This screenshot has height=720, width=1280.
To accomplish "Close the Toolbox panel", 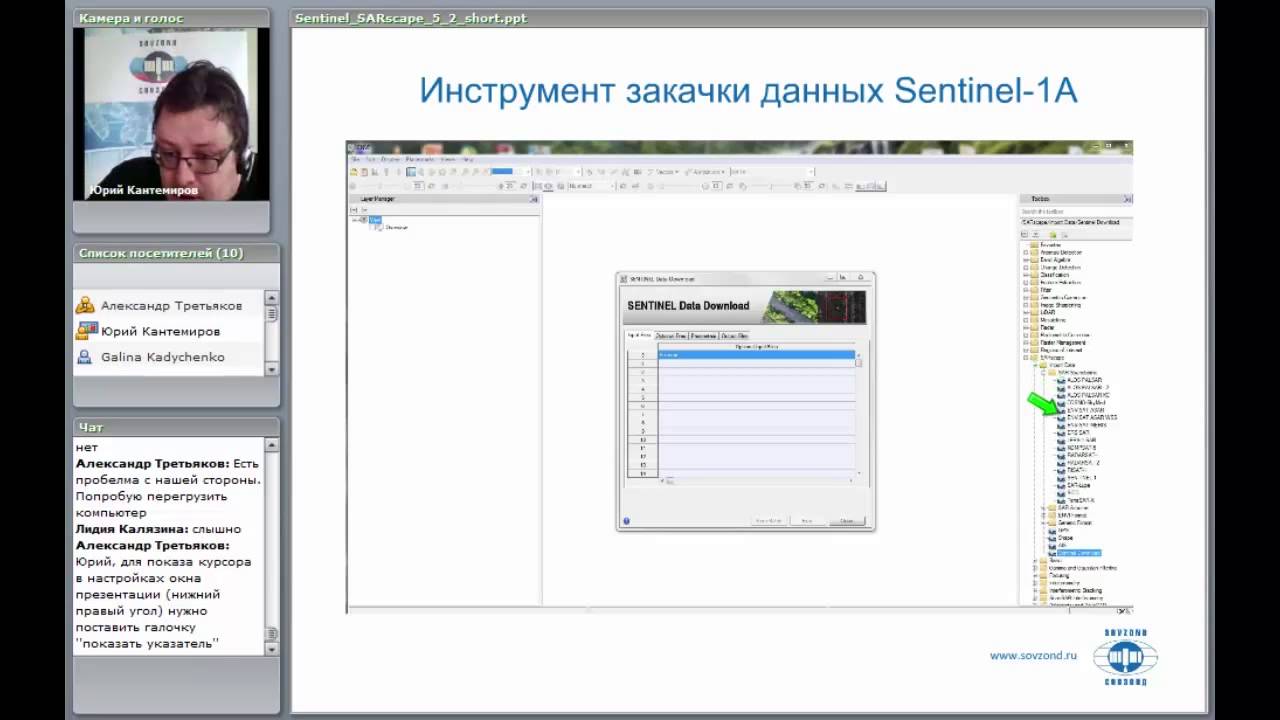I will click(x=1127, y=199).
